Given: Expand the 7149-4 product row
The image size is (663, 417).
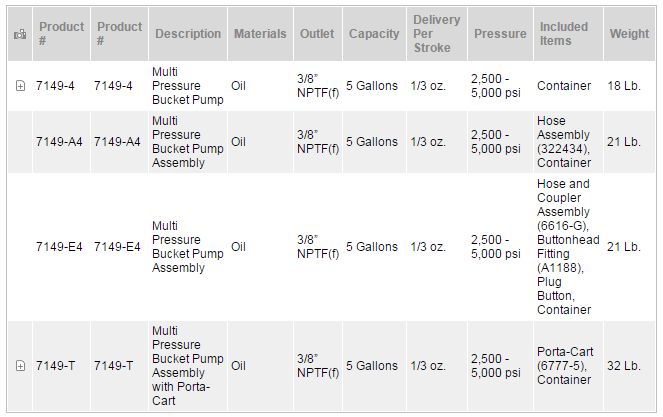Looking at the screenshot, I should 20,86.
